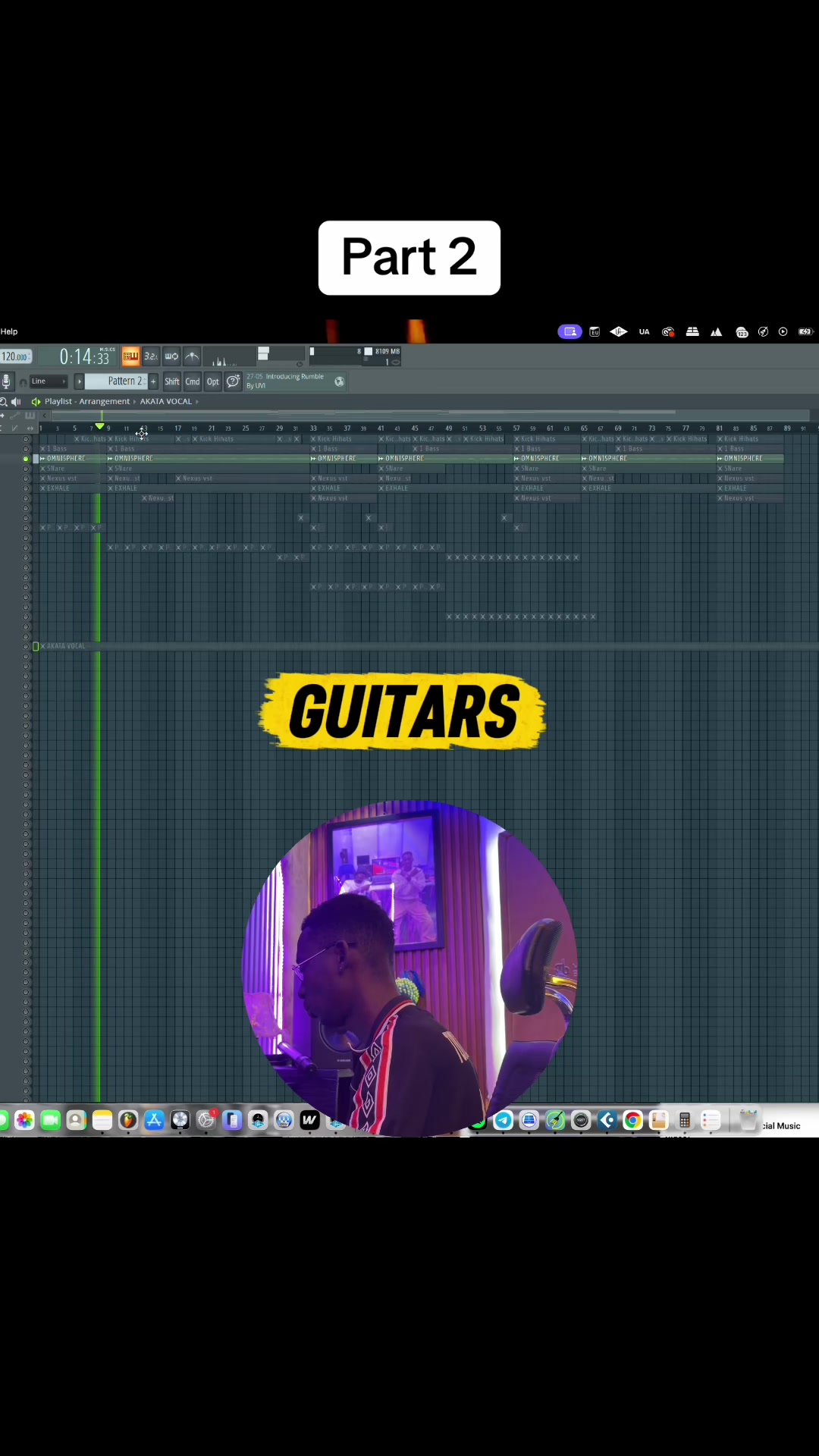Click the playlist speaker audition icon

click(16, 402)
